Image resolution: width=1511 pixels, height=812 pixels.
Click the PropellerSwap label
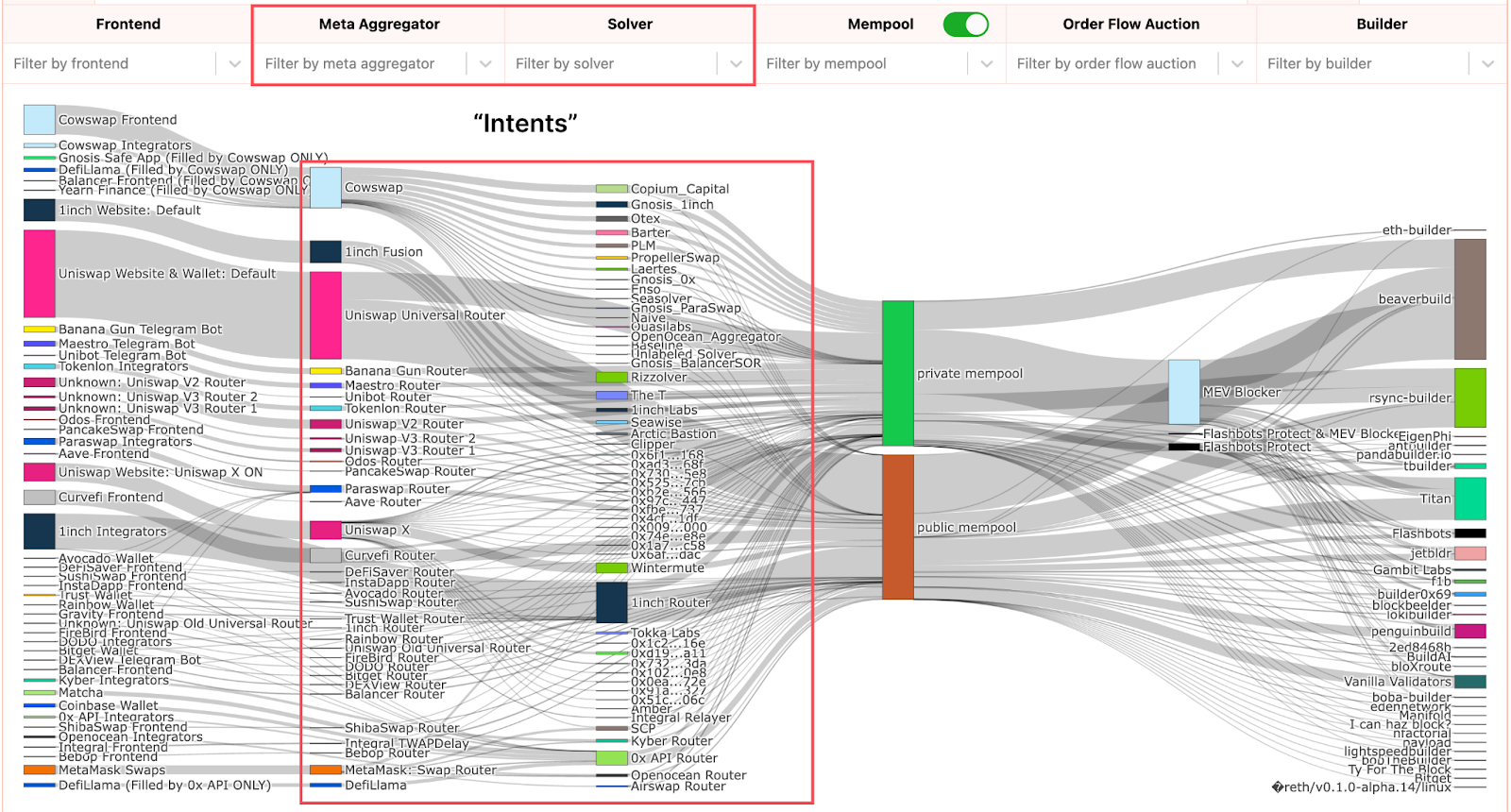click(x=675, y=258)
